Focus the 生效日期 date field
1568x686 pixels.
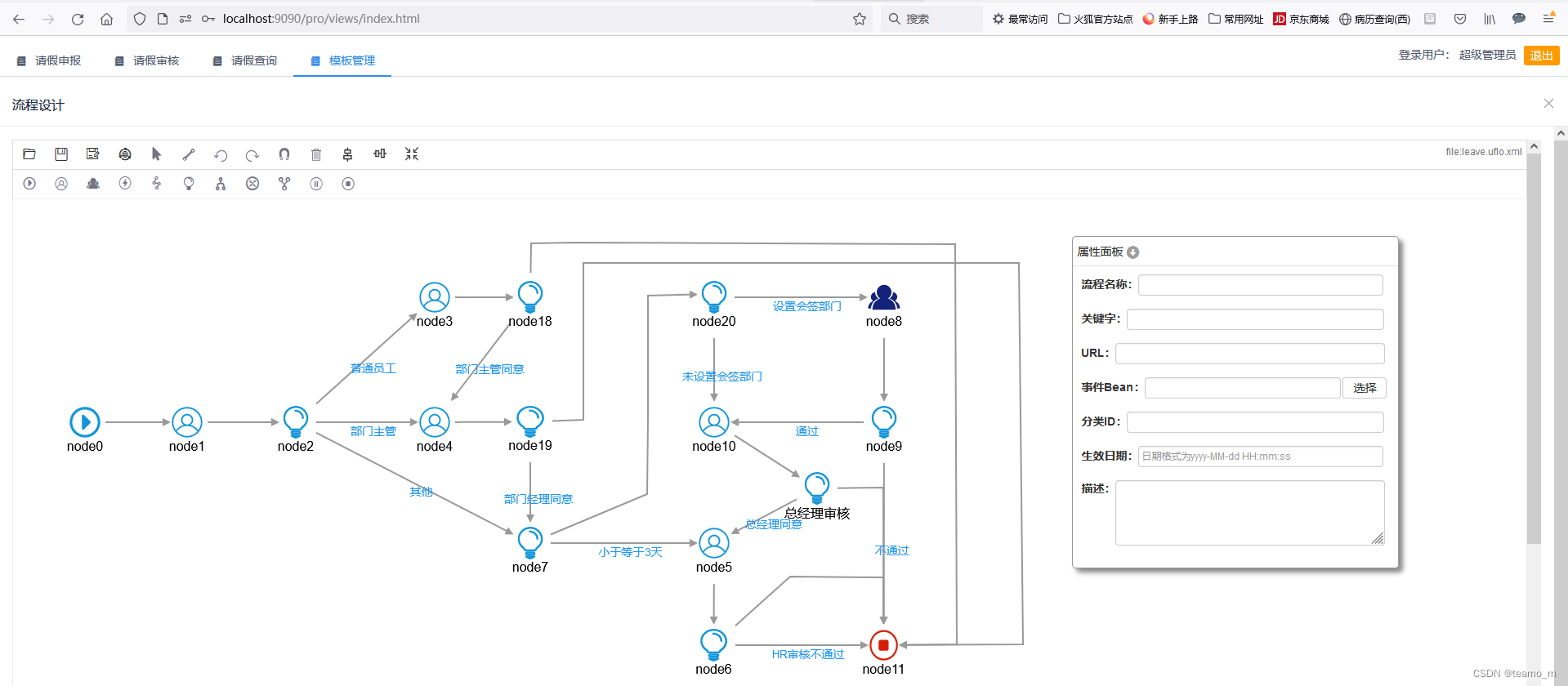[1260, 457]
